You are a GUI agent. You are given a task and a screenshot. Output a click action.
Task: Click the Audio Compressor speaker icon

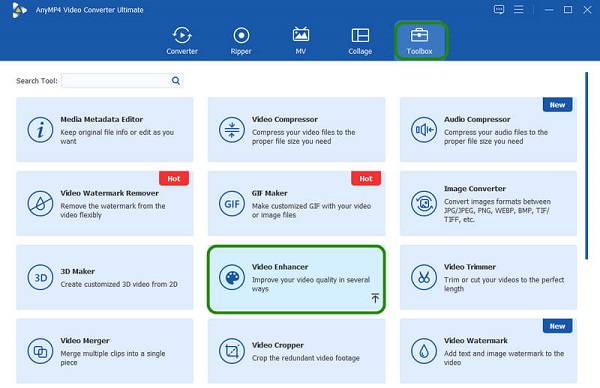tap(424, 130)
